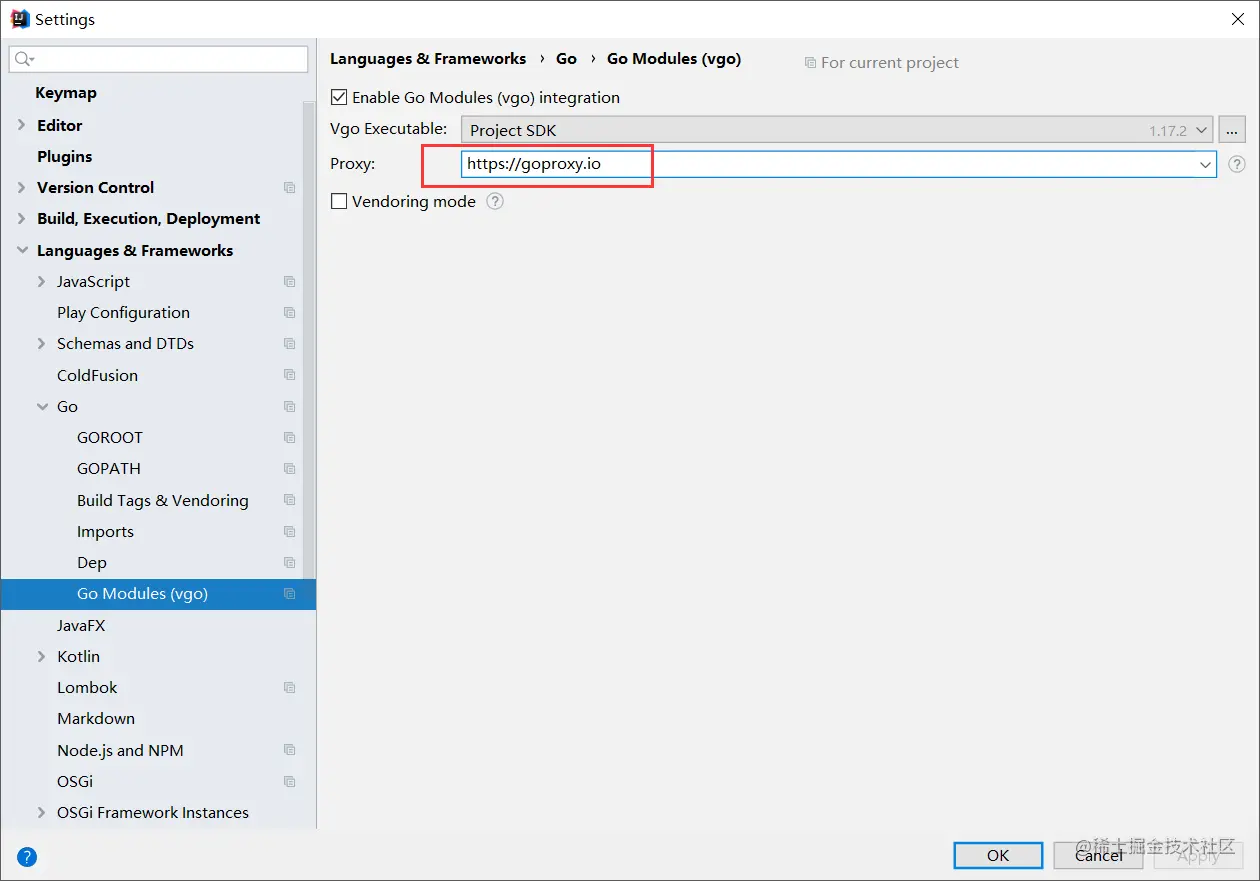This screenshot has width=1260, height=881.
Task: Click the OK button
Action: (998, 855)
